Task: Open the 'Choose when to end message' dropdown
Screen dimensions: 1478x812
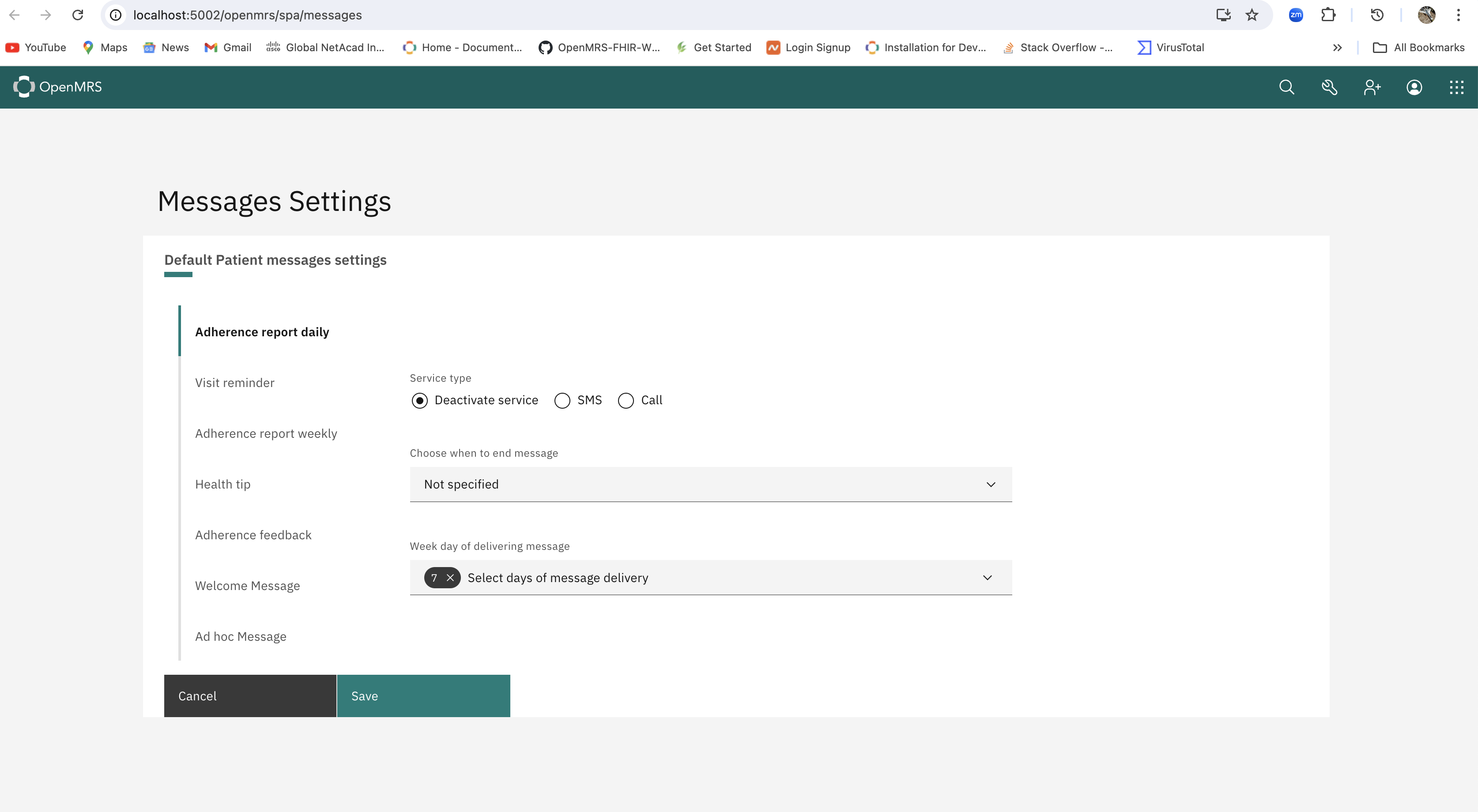Action: click(711, 485)
